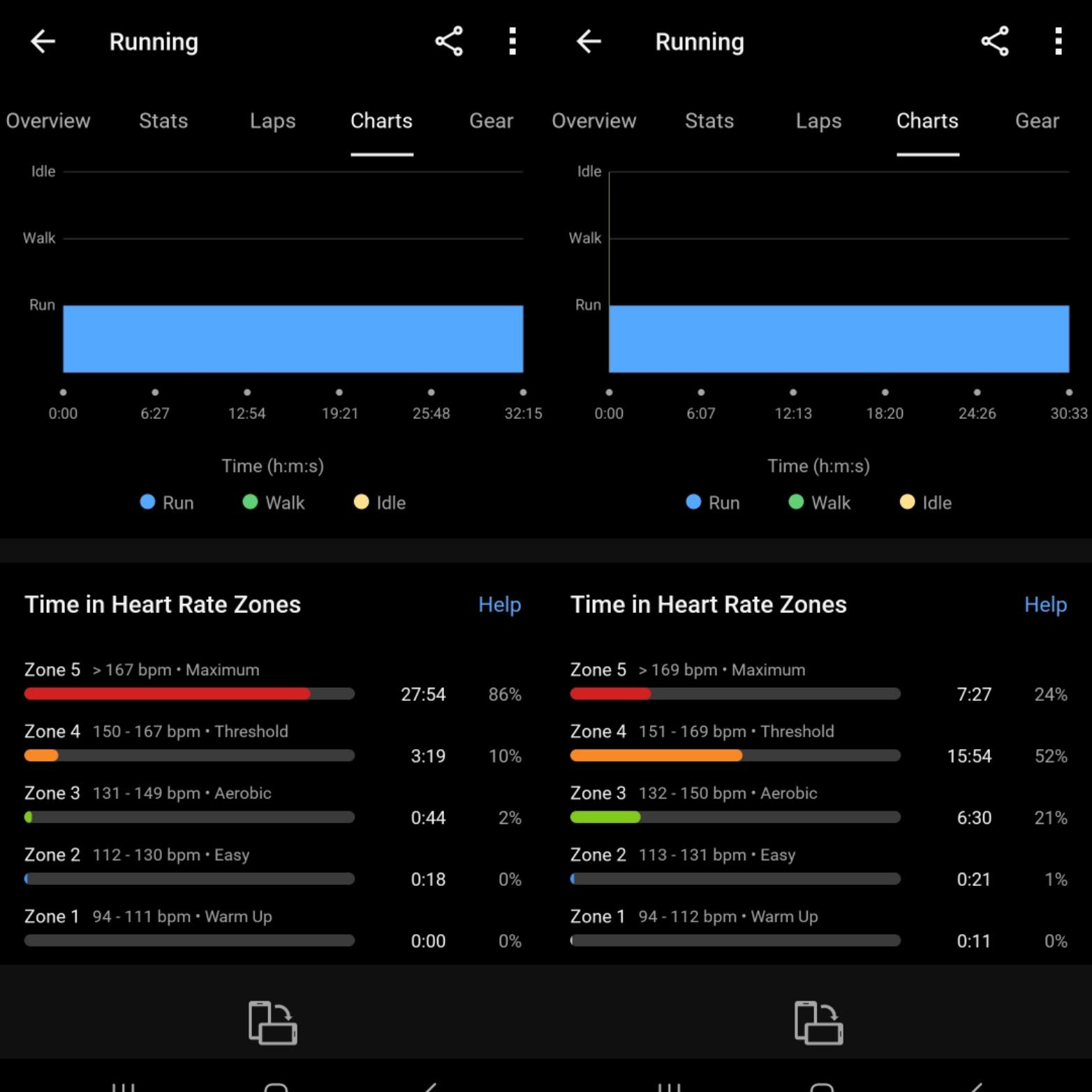Share the left running activity
This screenshot has height=1092, width=1092.
point(449,42)
